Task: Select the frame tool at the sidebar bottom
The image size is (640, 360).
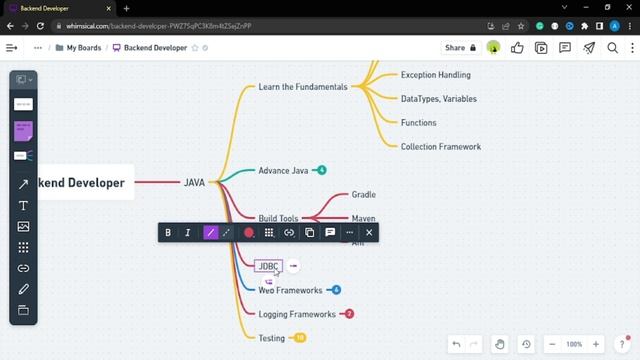Action: coord(23,310)
